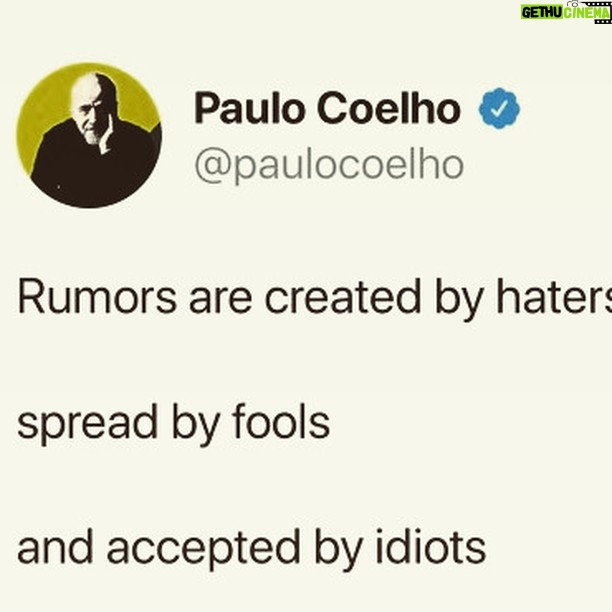The height and width of the screenshot is (612, 612).
Task: Select the line 'spread by fools'
Action: (174, 423)
